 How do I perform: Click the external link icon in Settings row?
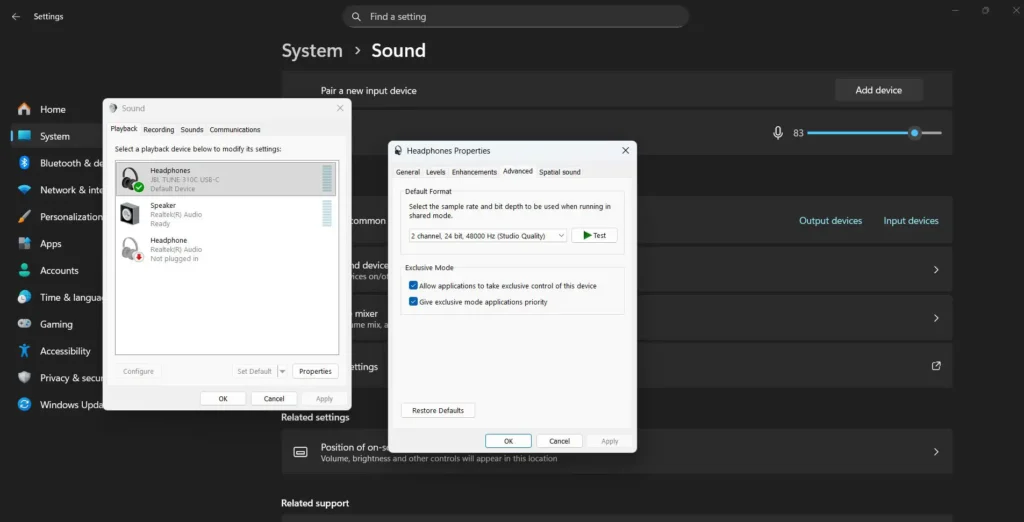point(936,366)
